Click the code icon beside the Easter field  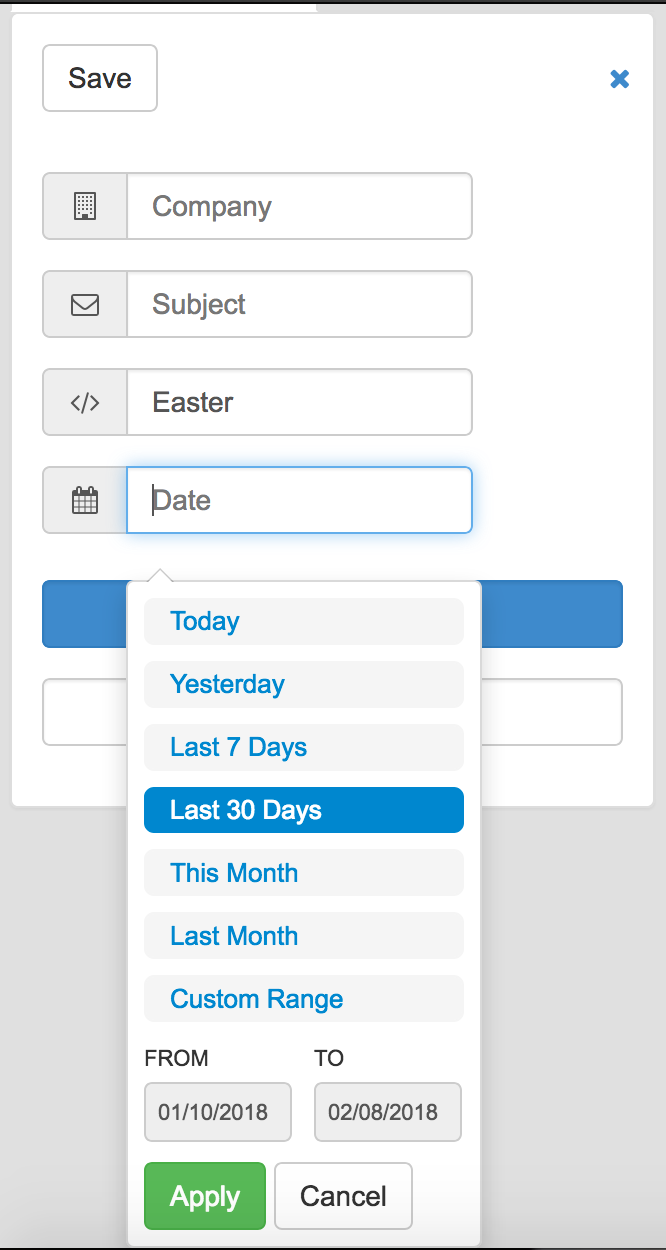tap(85, 402)
